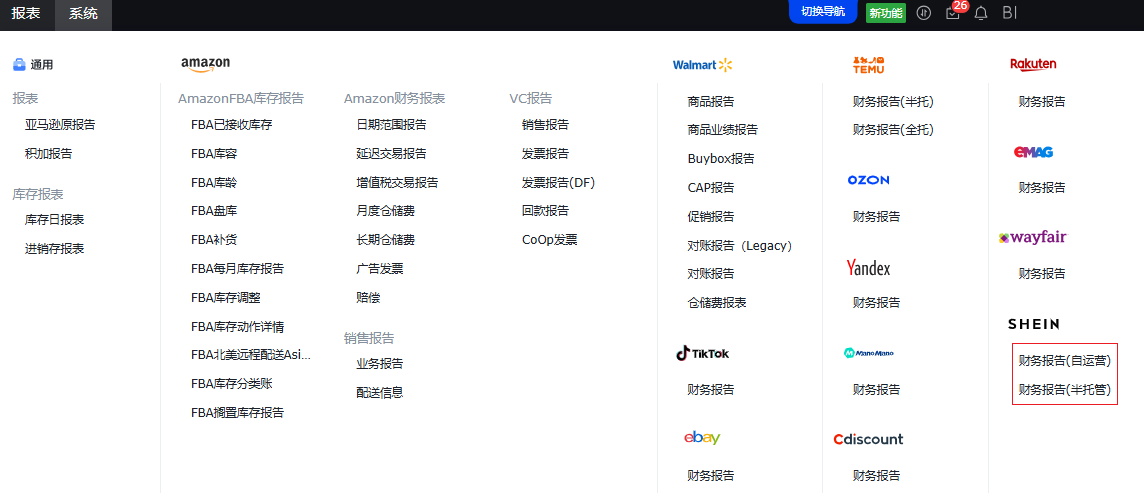Click the eBay logo
The width and height of the screenshot is (1144, 499).
[x=702, y=438]
